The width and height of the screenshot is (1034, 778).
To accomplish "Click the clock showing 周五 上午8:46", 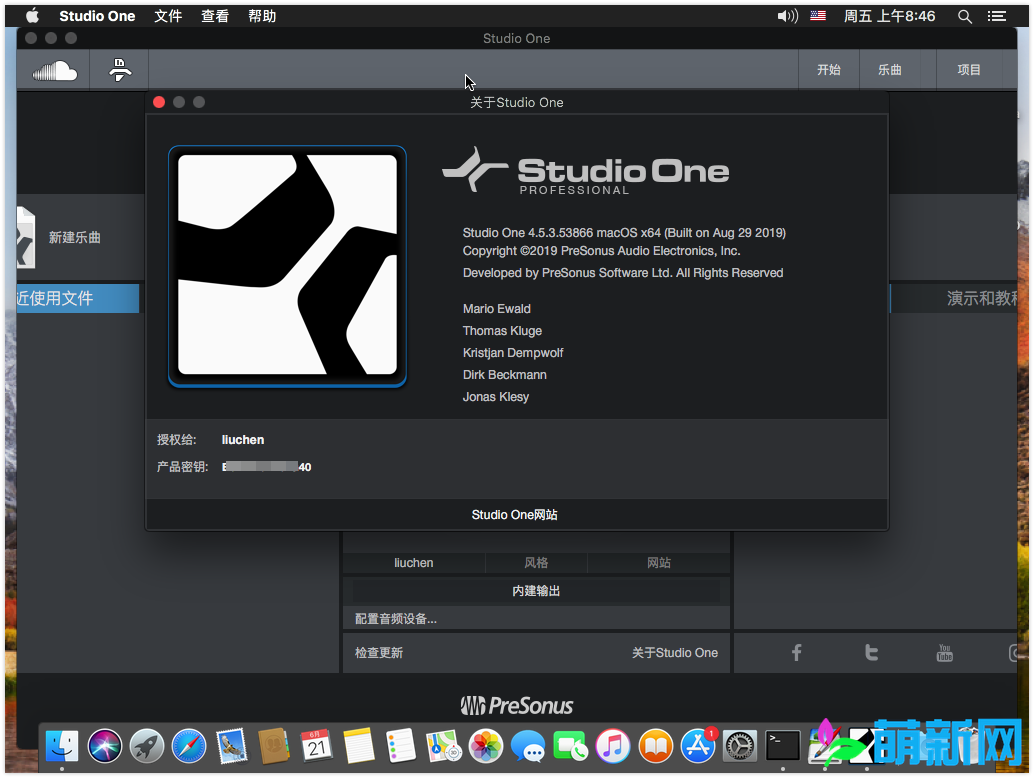I will [x=890, y=16].
